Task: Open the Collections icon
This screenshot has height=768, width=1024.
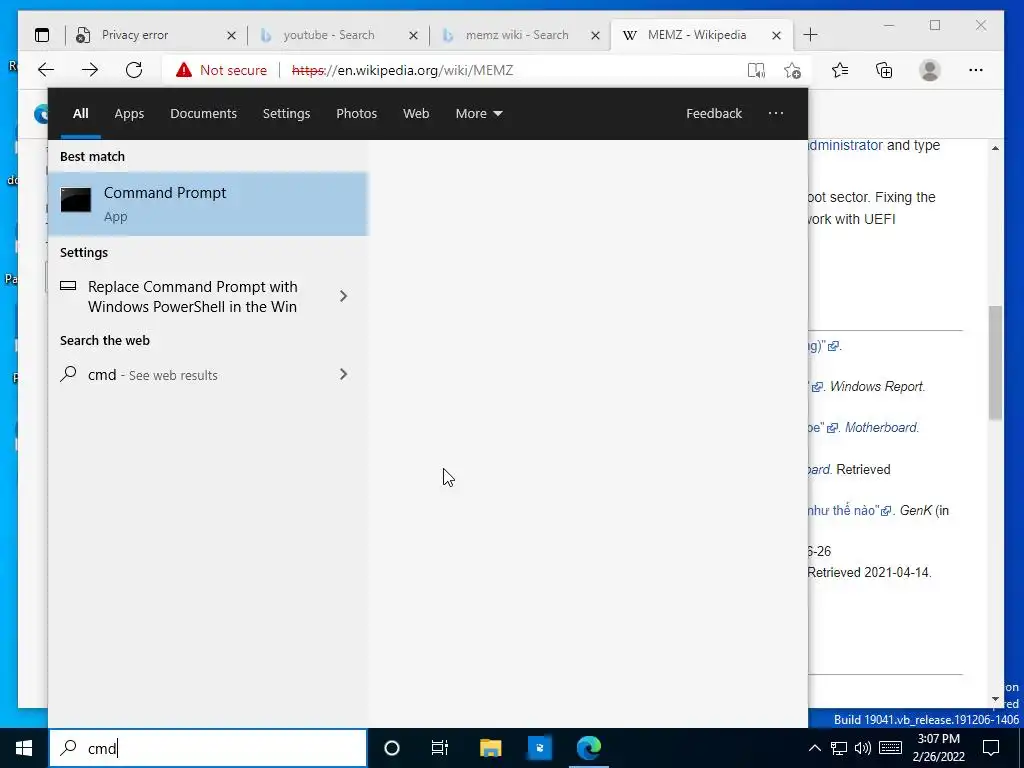Action: click(x=884, y=70)
